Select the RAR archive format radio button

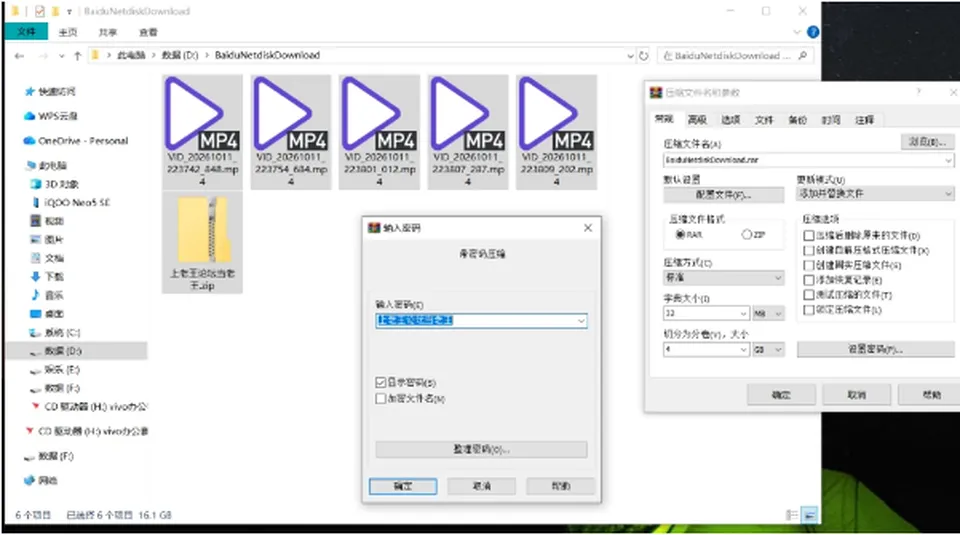680,234
